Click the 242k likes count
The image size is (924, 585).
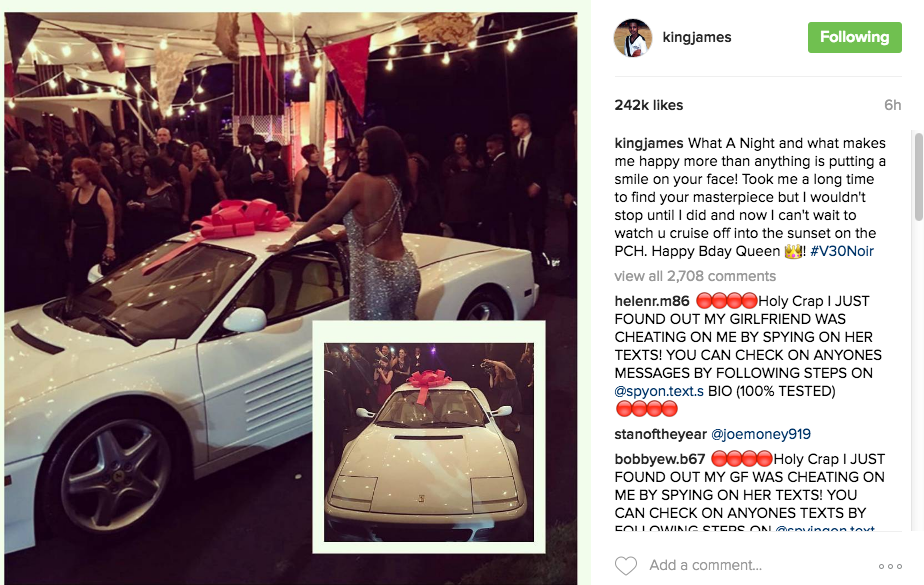[x=648, y=105]
